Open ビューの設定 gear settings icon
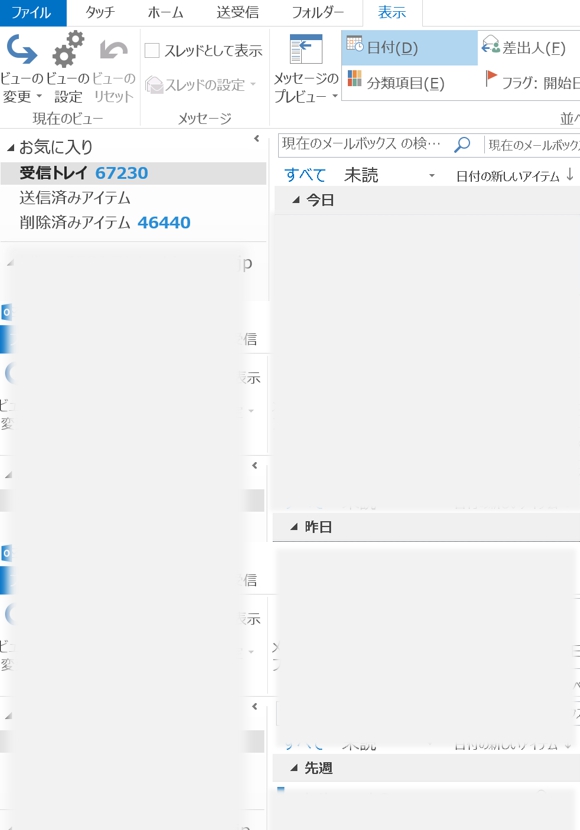 pos(68,49)
